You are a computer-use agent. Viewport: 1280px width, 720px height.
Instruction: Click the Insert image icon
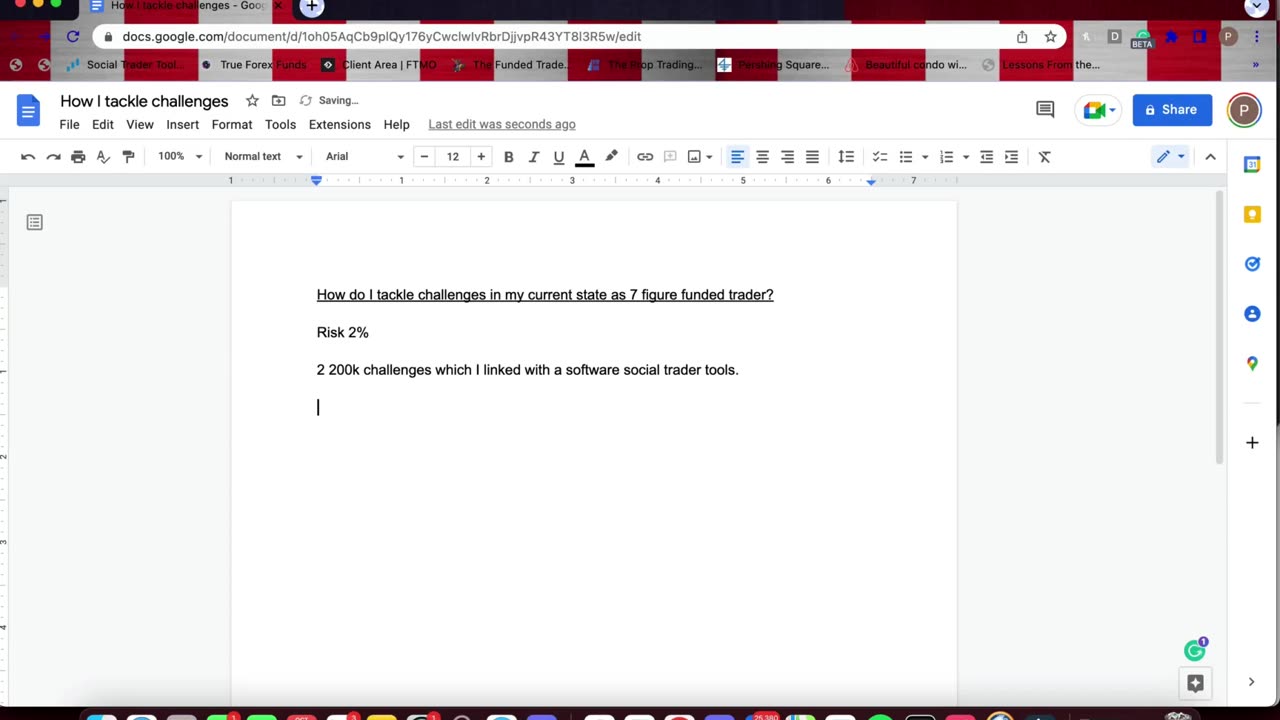tap(694, 157)
